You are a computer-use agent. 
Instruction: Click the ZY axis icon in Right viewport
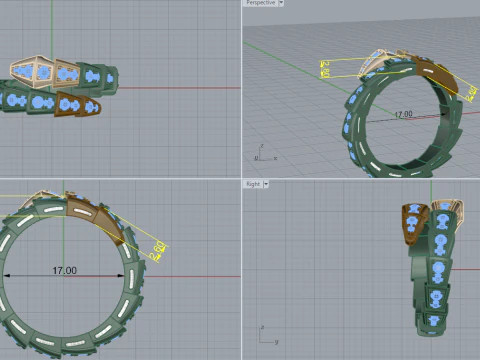coord(268,335)
